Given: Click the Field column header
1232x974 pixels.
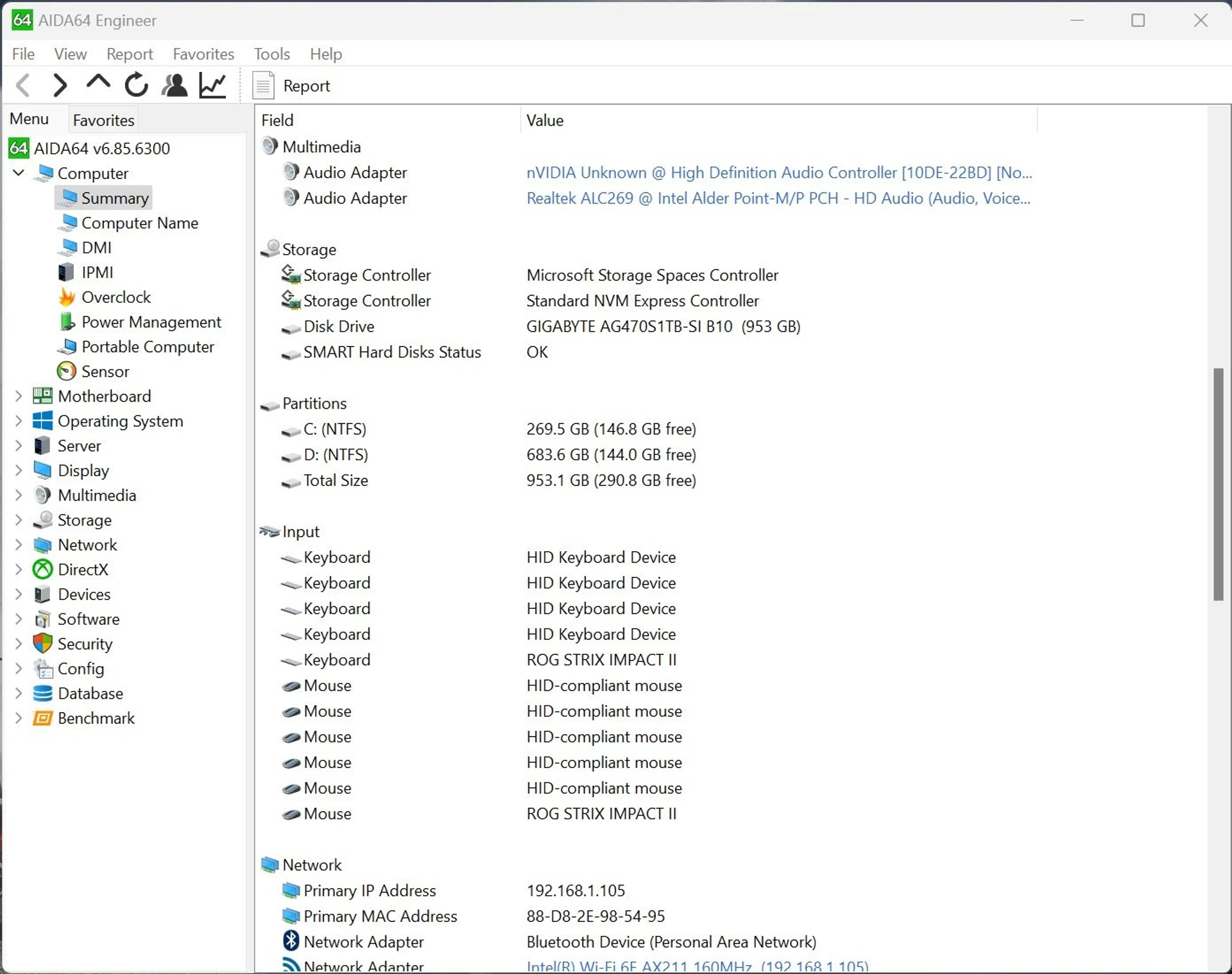Looking at the screenshot, I should tap(388, 120).
